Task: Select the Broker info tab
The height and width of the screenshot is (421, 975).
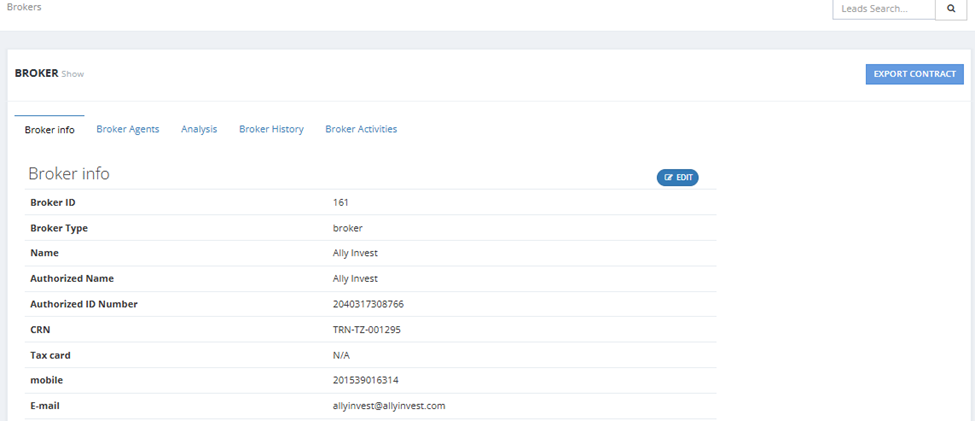Action: pyautogui.click(x=50, y=130)
